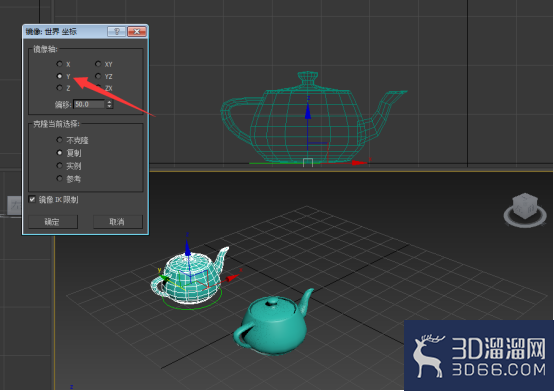Viewport: 554px width, 391px height.
Task: Click the red X axis arrow on selected teapot
Action: [232, 278]
